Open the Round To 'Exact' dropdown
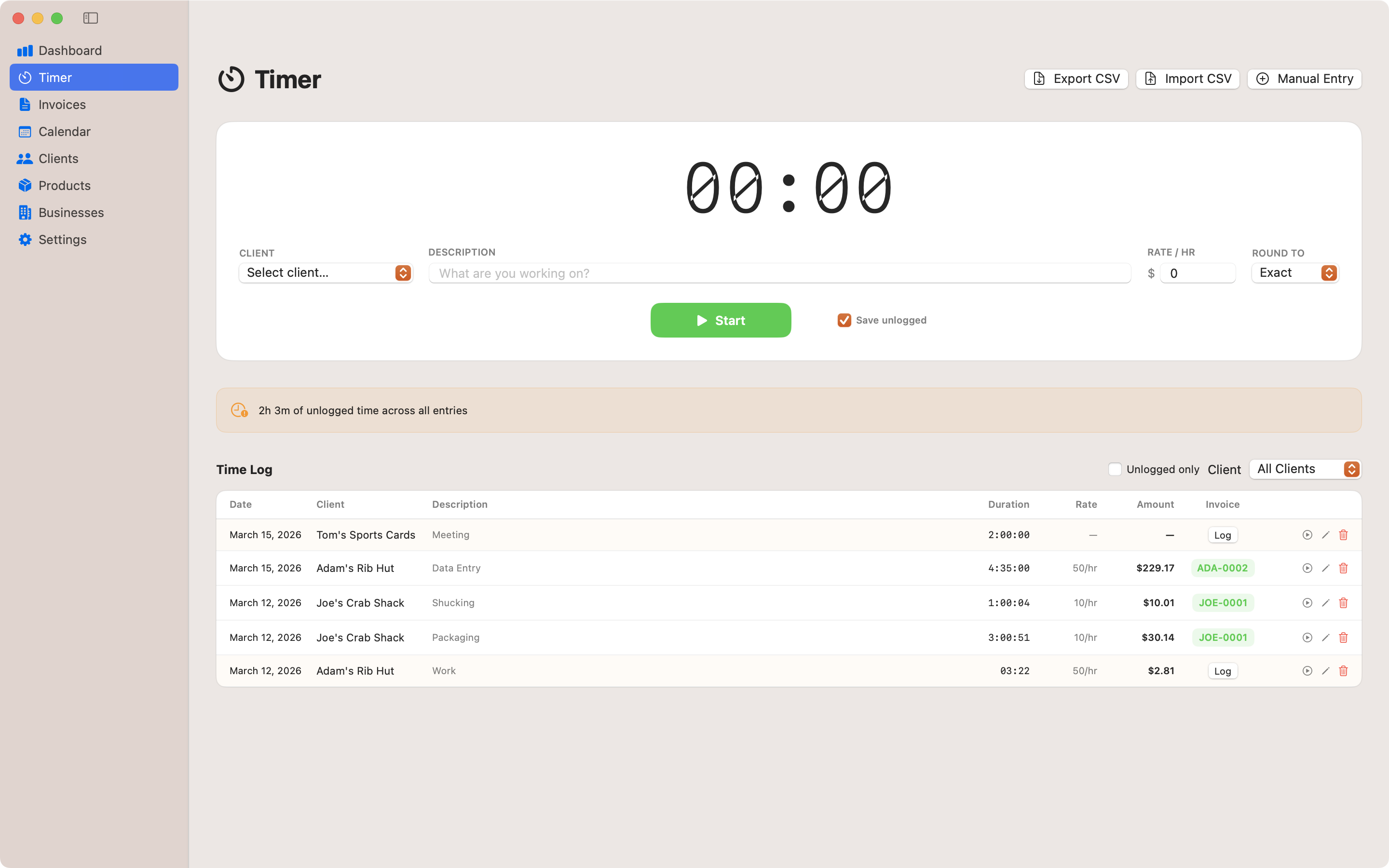1389x868 pixels. [x=1295, y=272]
